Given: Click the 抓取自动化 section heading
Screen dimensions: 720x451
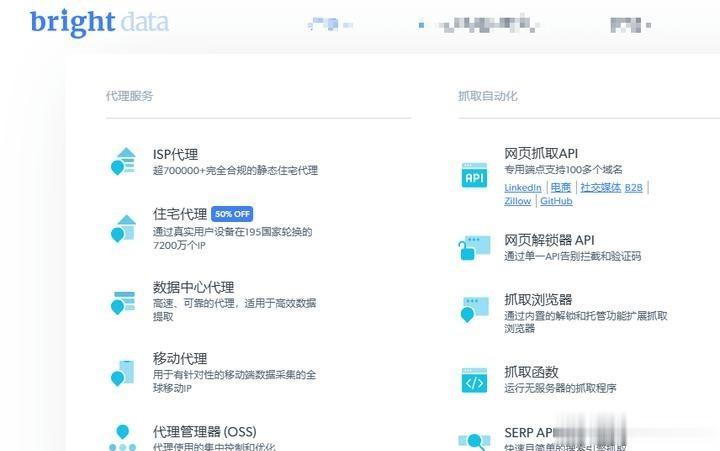Looking at the screenshot, I should point(488,96).
